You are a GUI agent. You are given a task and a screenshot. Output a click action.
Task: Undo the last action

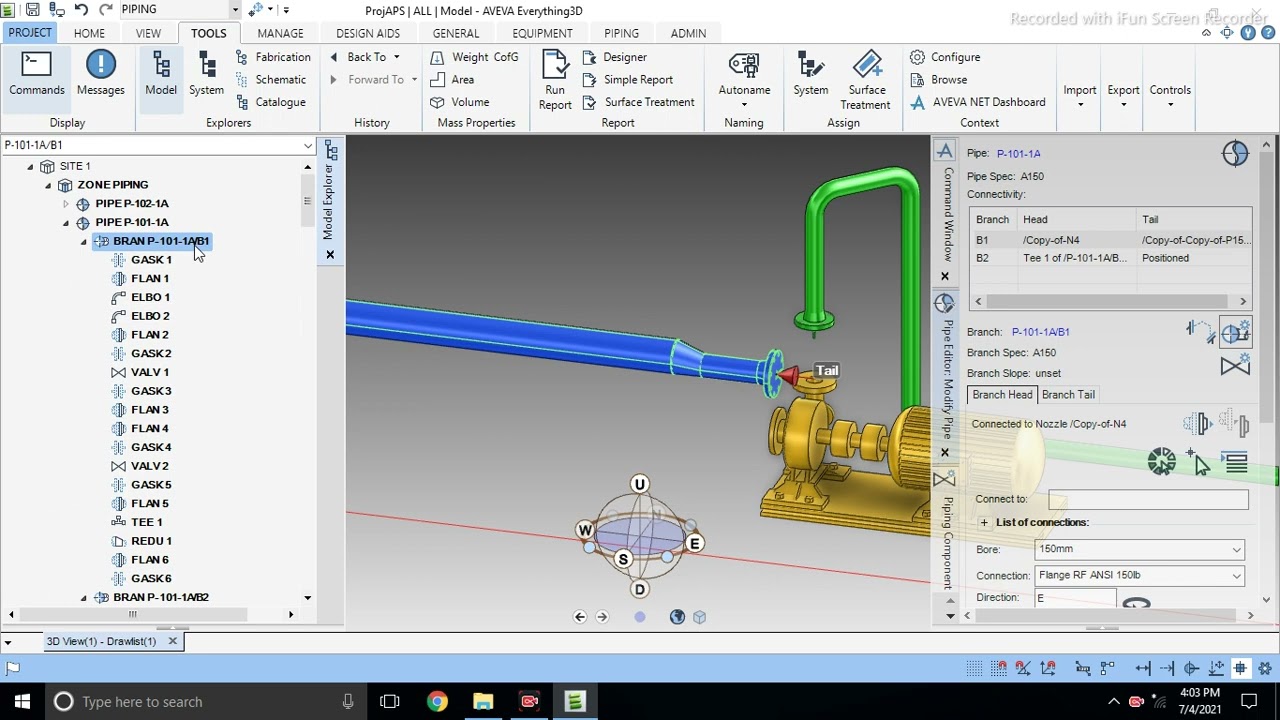[81, 10]
